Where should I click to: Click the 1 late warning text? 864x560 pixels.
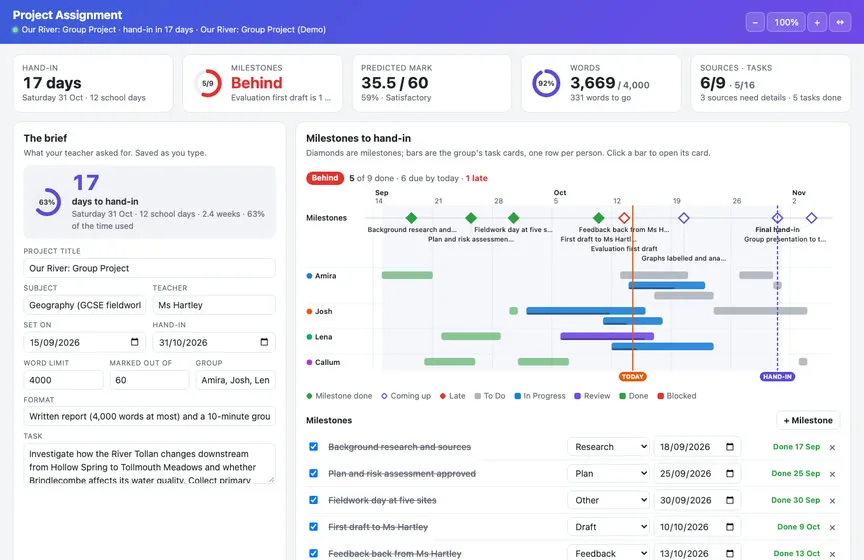477,178
